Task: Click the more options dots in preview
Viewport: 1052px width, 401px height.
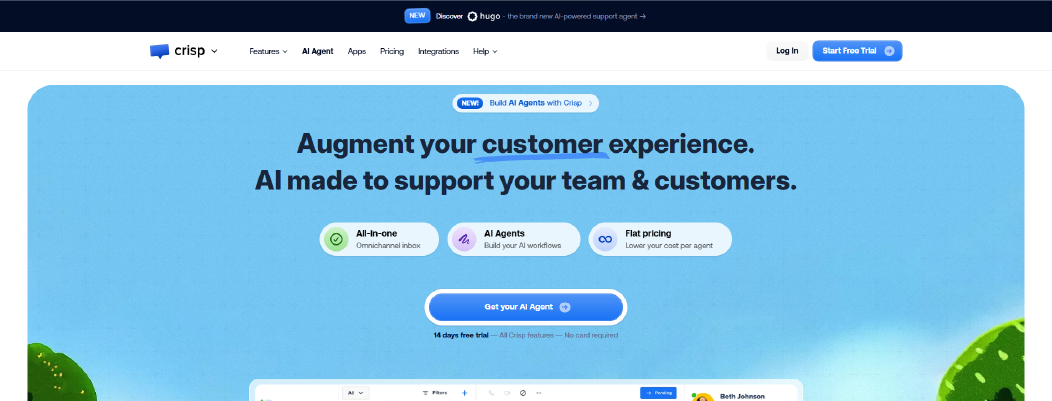Action: (x=538, y=393)
